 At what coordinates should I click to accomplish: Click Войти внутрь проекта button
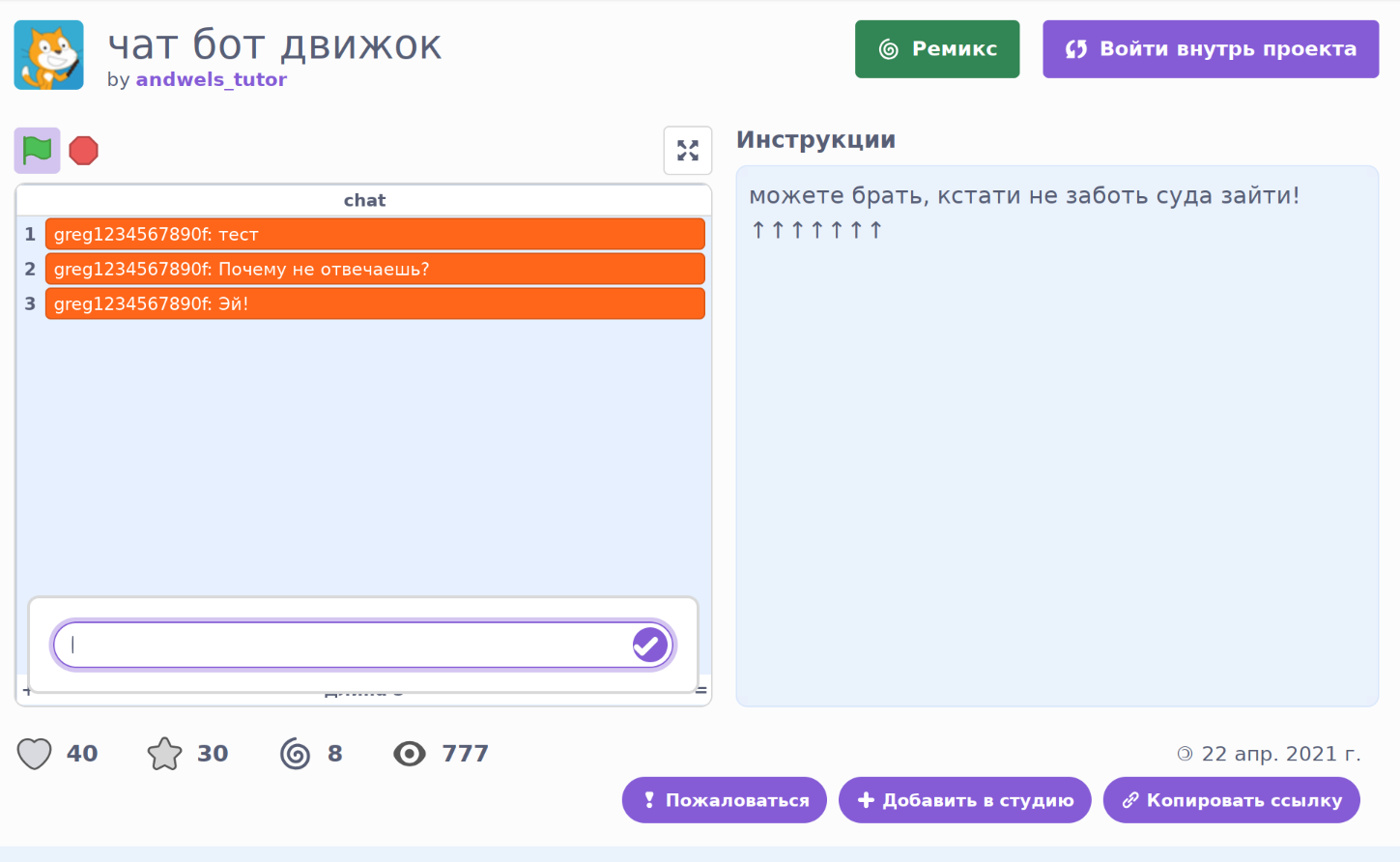pyautogui.click(x=1210, y=49)
